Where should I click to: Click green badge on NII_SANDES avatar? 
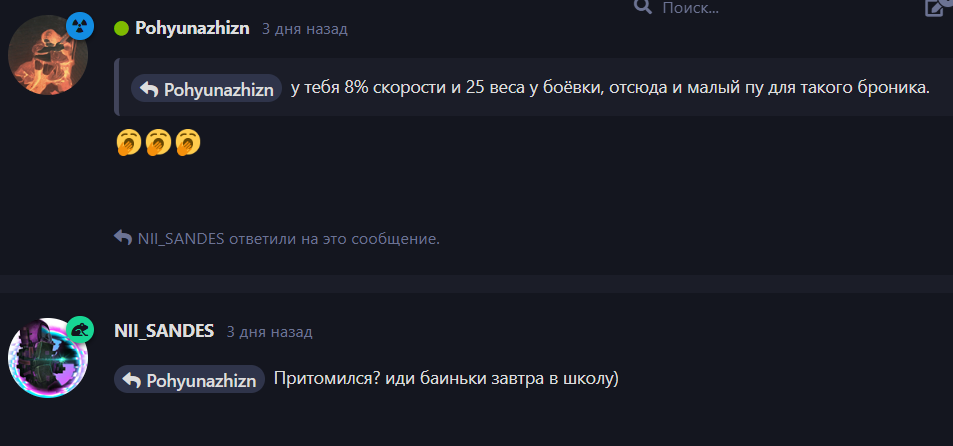(x=80, y=329)
